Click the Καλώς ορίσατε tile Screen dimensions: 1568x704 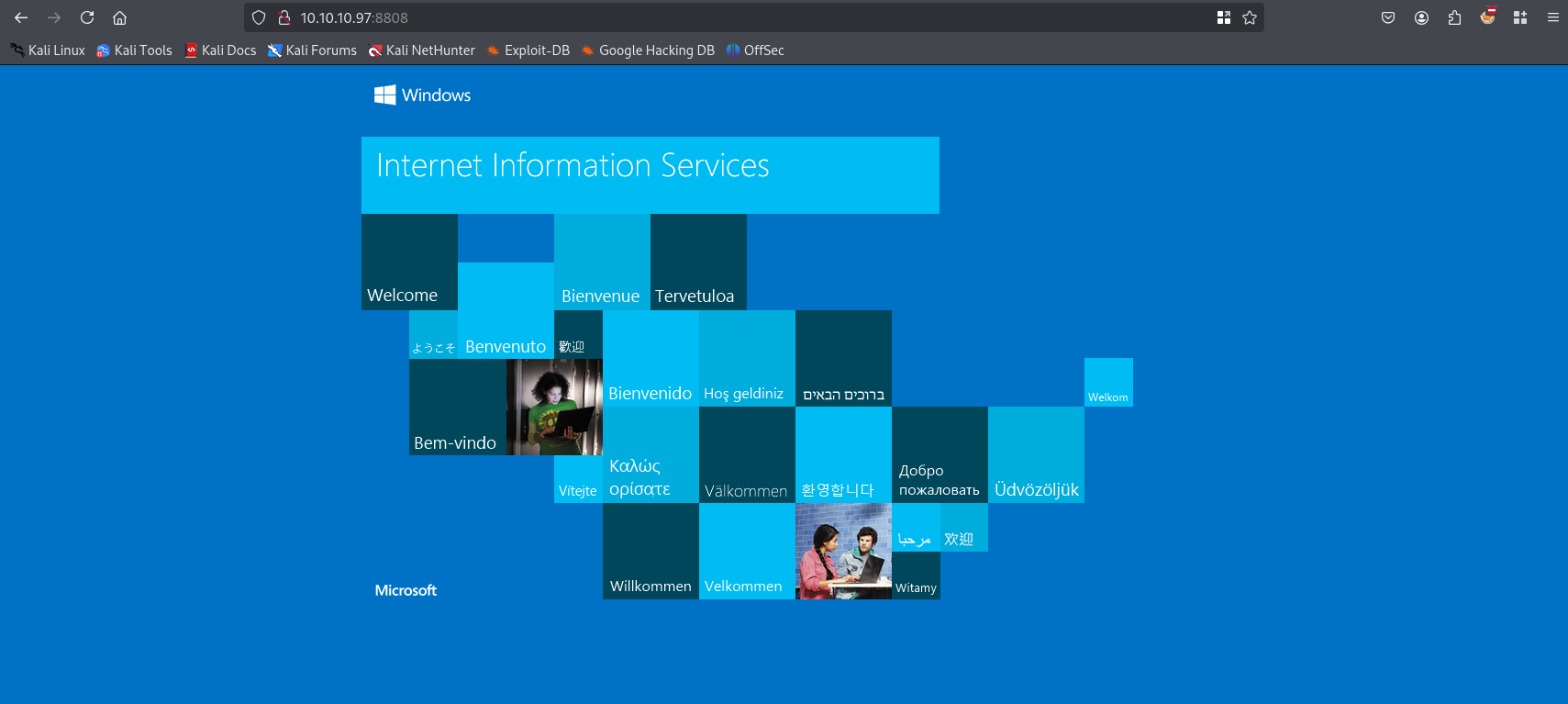click(651, 454)
